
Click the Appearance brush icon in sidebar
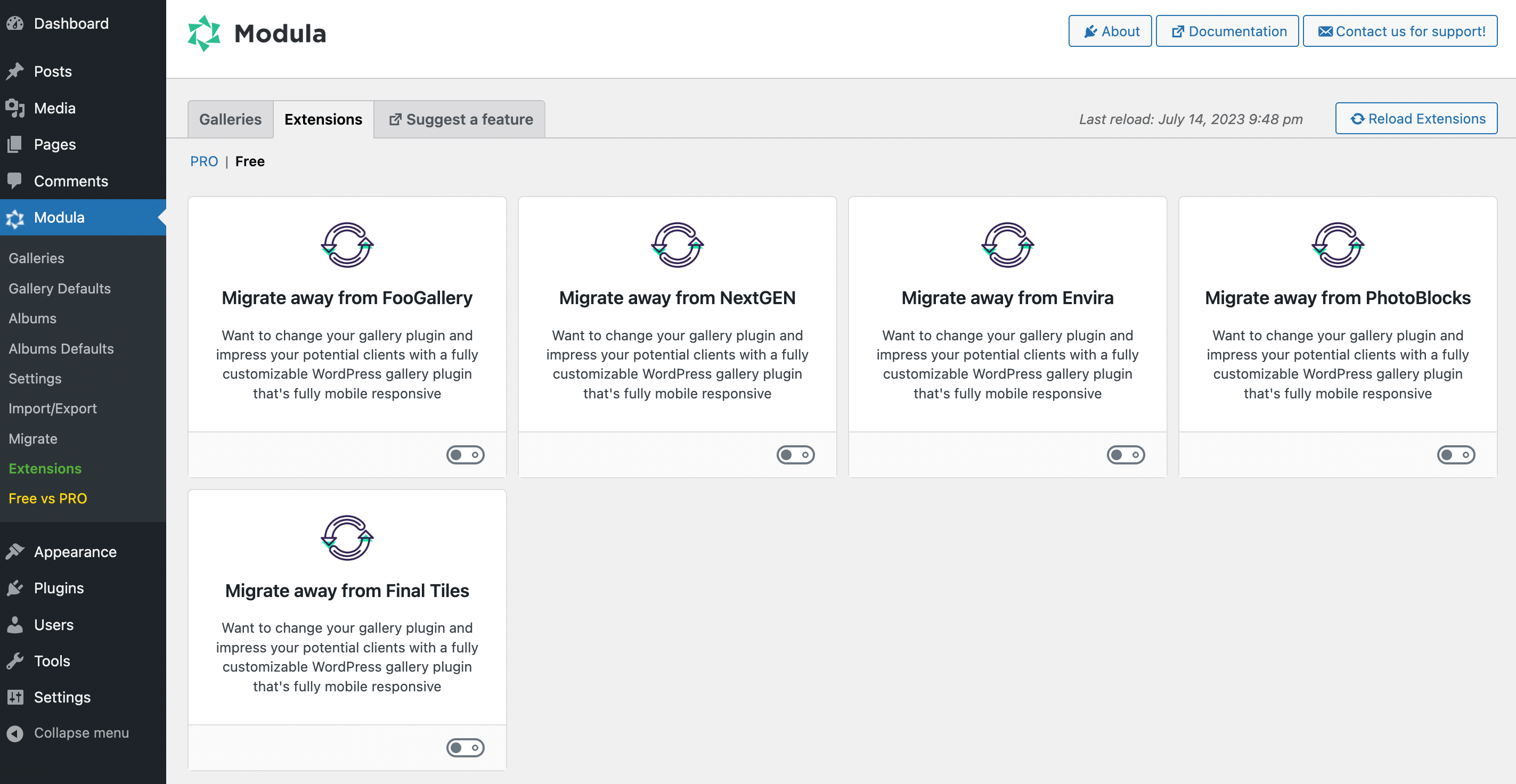15,551
